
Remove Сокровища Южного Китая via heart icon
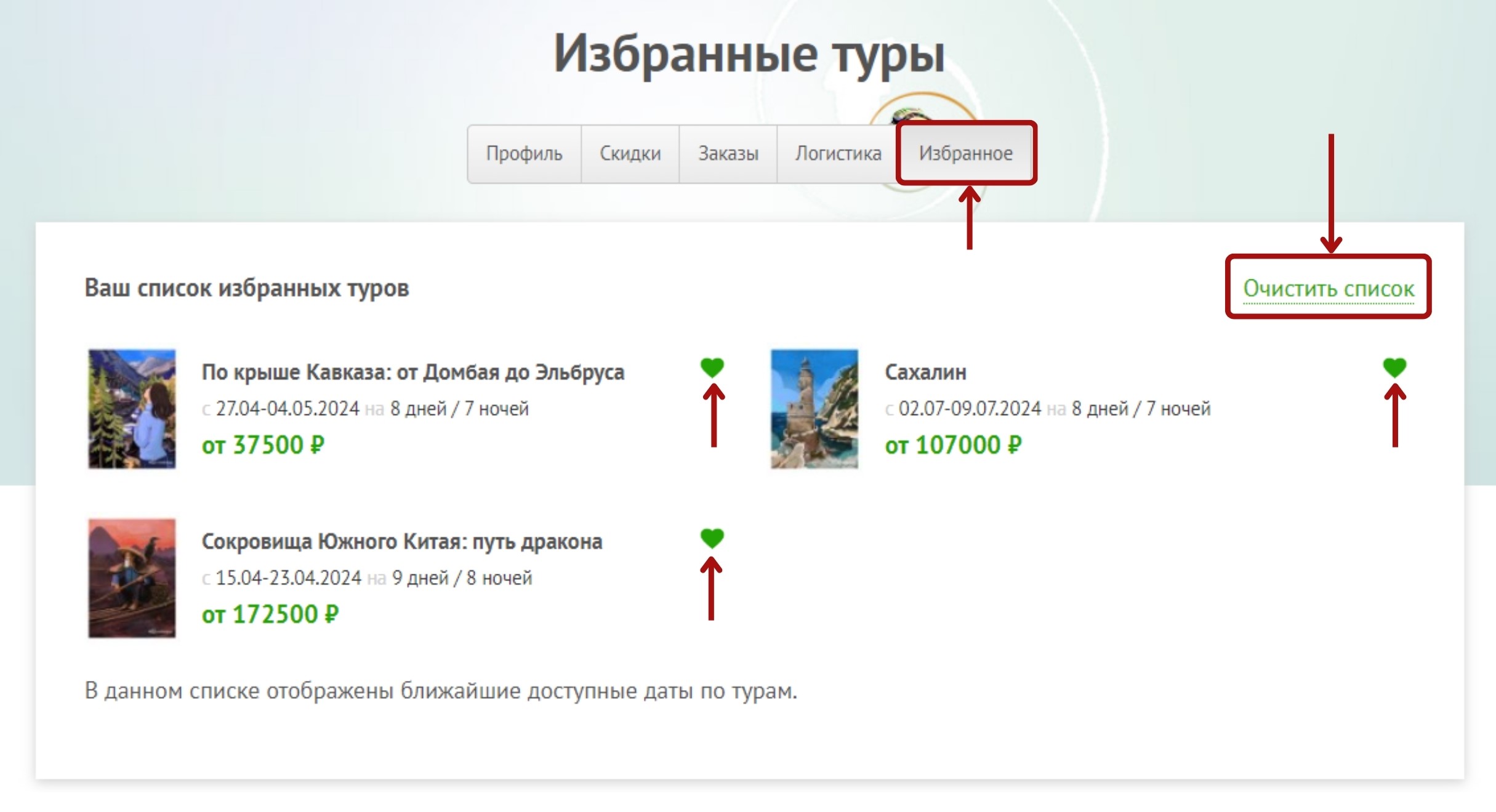(712, 538)
